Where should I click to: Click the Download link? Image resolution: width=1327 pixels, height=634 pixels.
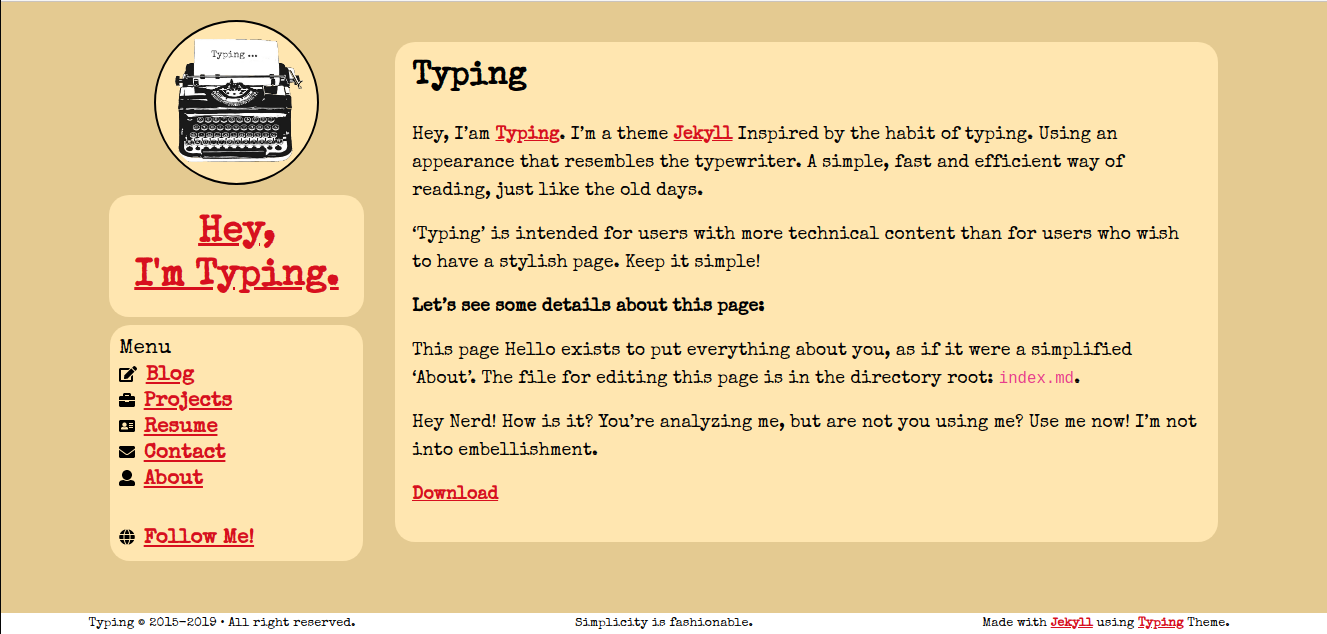click(455, 493)
